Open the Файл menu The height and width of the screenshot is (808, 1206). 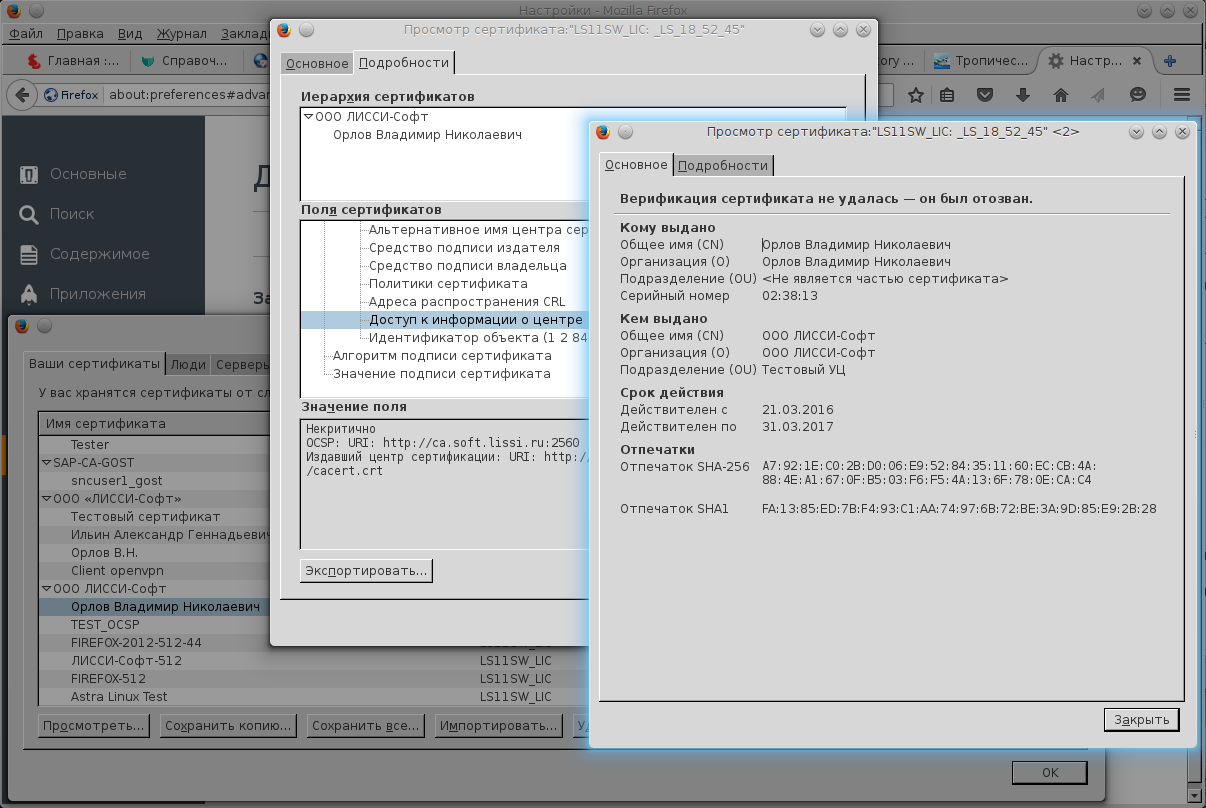coord(26,32)
